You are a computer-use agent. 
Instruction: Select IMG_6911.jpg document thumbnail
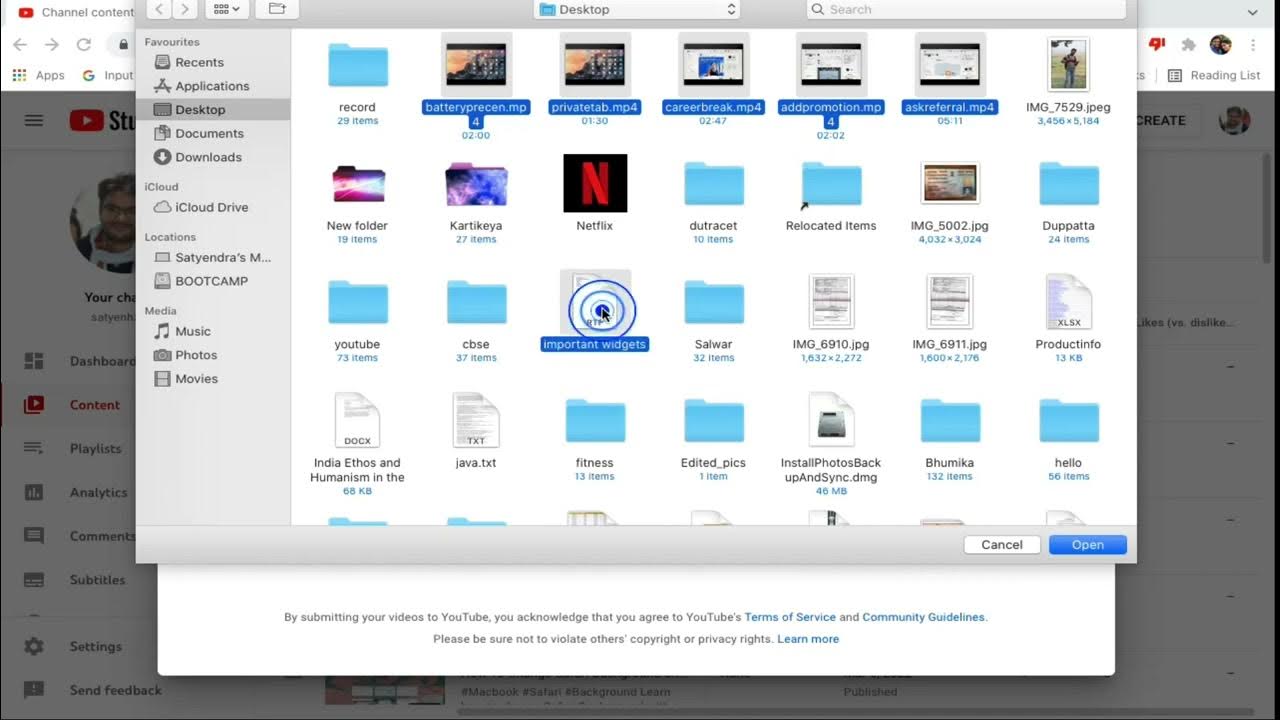coord(950,301)
